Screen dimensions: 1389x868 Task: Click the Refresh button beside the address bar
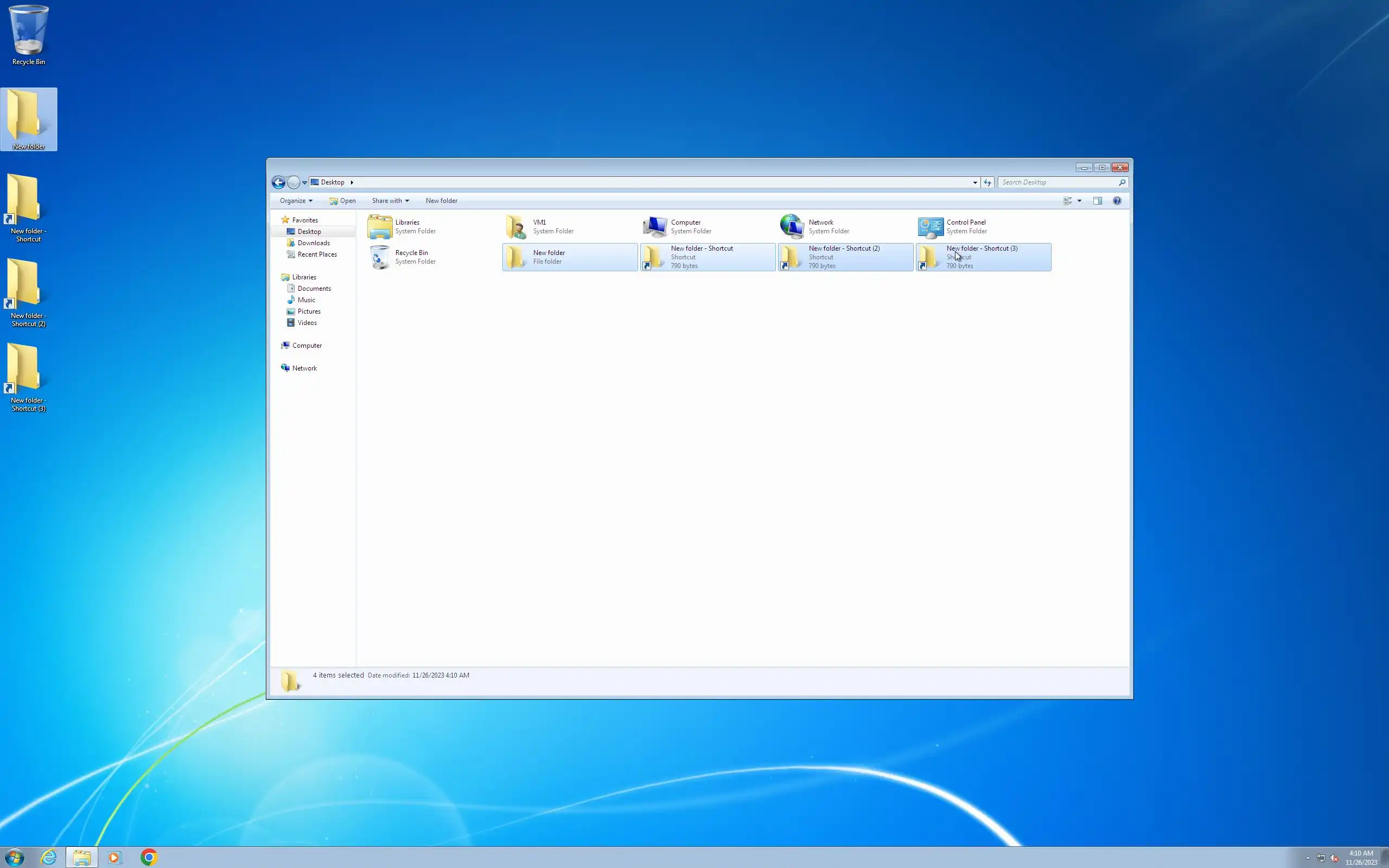tap(987, 183)
